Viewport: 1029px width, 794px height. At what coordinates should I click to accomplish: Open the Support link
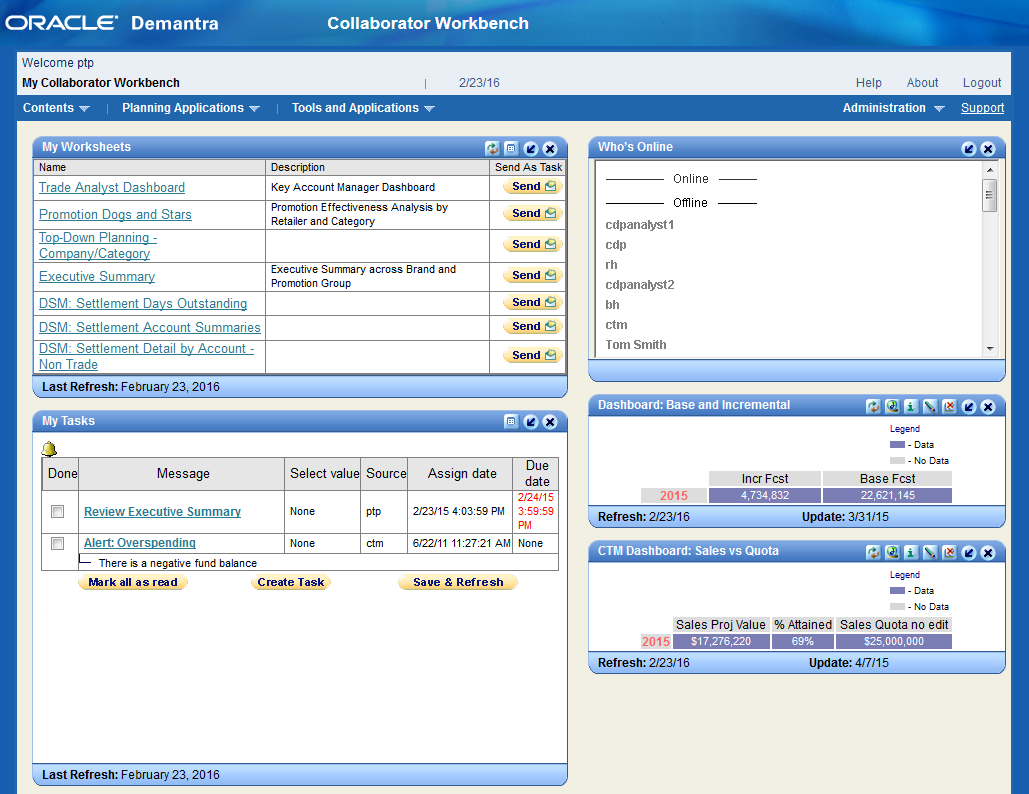982,108
